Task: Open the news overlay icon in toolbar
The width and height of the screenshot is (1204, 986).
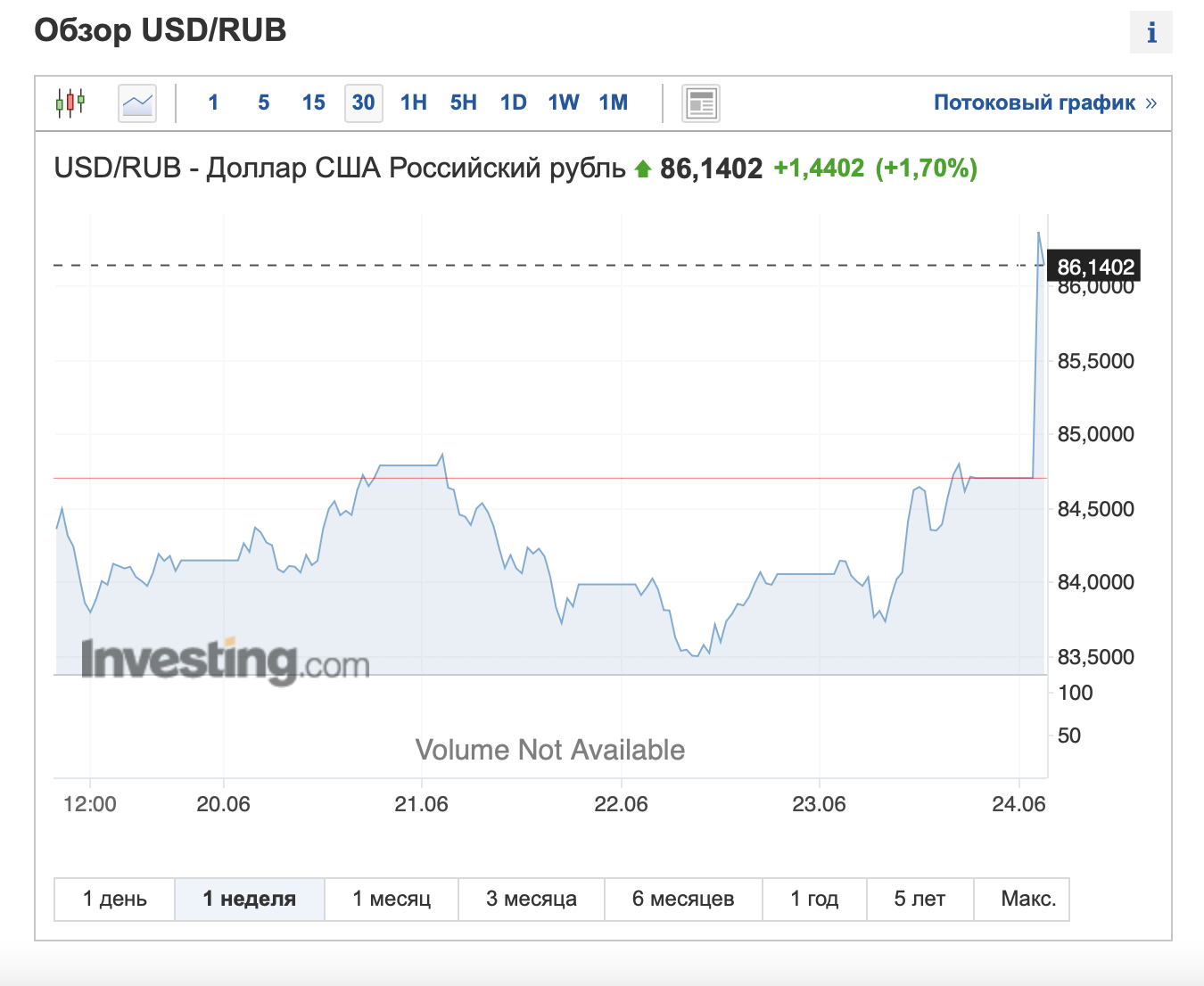Action: click(x=701, y=103)
